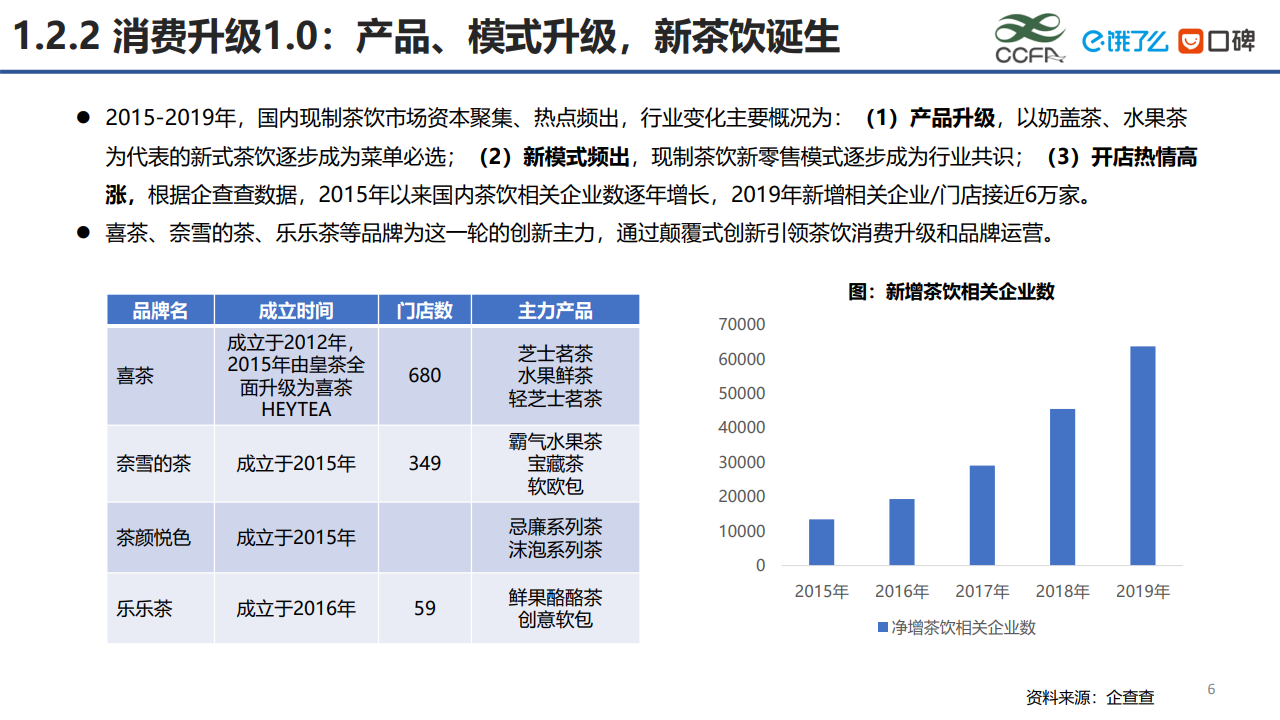
Task: Click the 资料来源 企查查 source text
Action: [x=1089, y=697]
